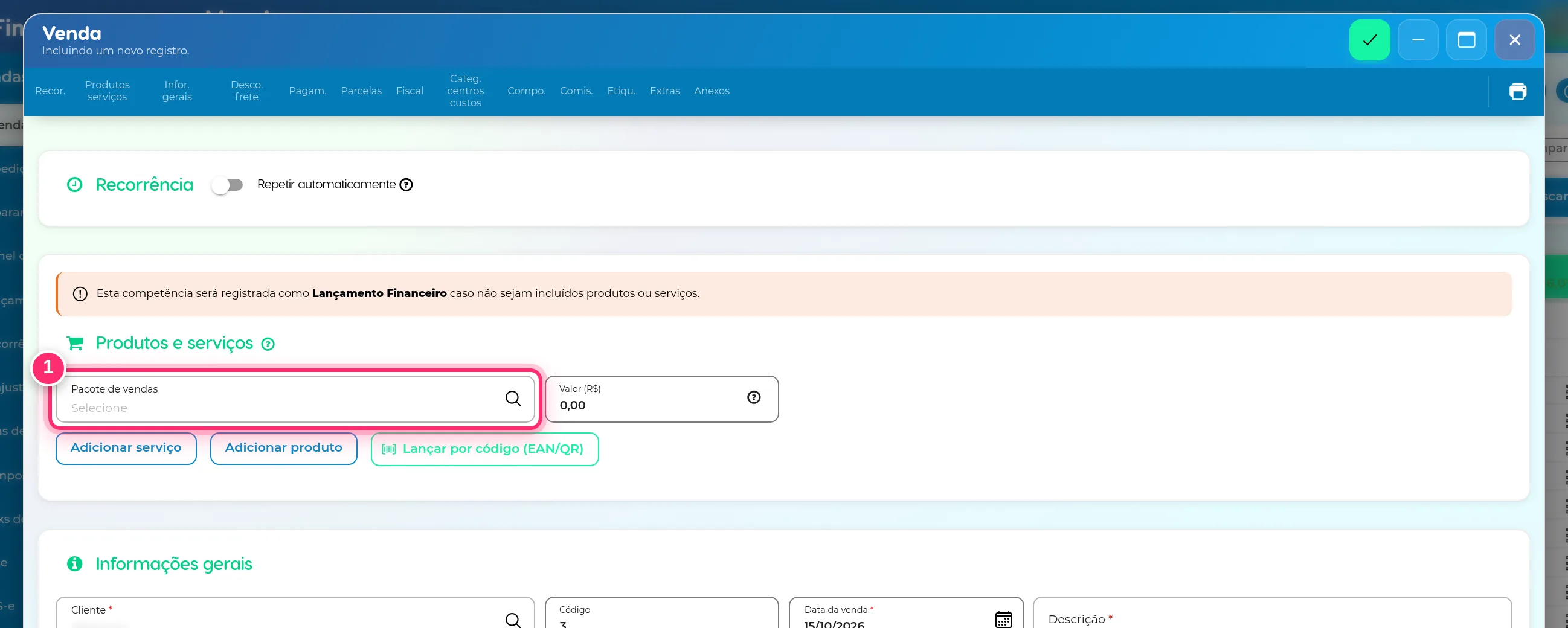Click help icon beside Produtos e serviços

click(268, 344)
